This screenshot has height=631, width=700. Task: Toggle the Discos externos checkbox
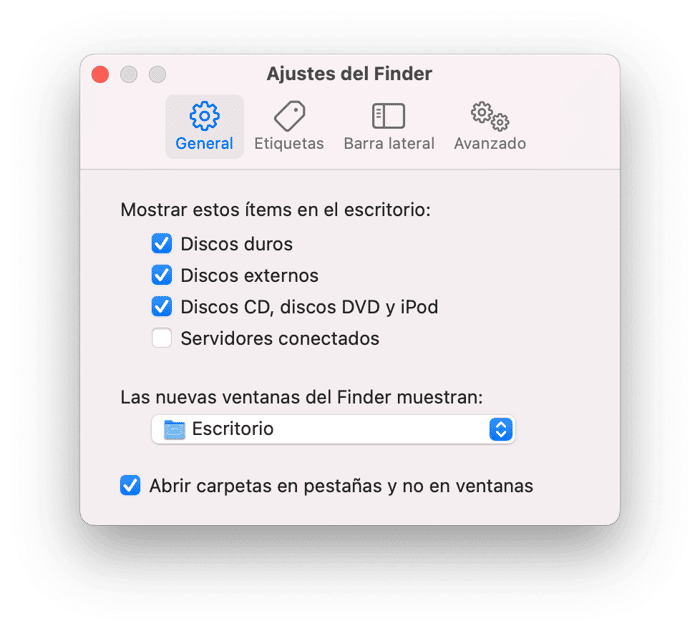[x=162, y=275]
